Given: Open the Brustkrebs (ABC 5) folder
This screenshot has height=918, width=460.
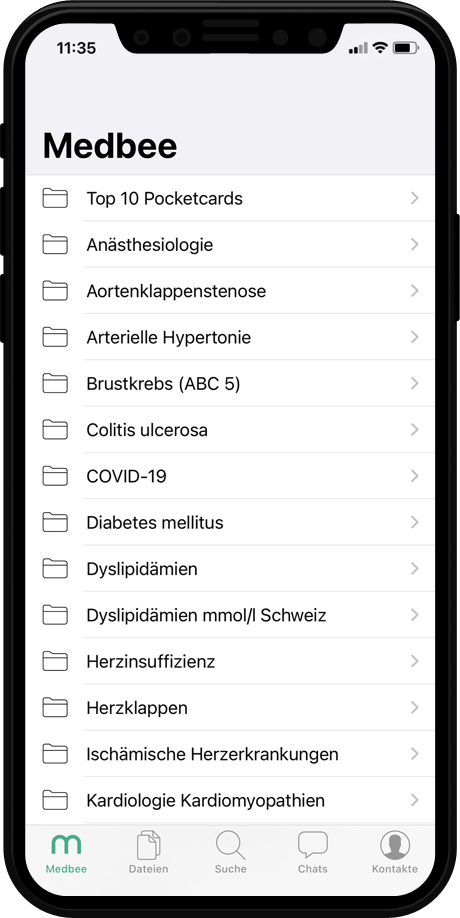Looking at the screenshot, I should point(230,383).
